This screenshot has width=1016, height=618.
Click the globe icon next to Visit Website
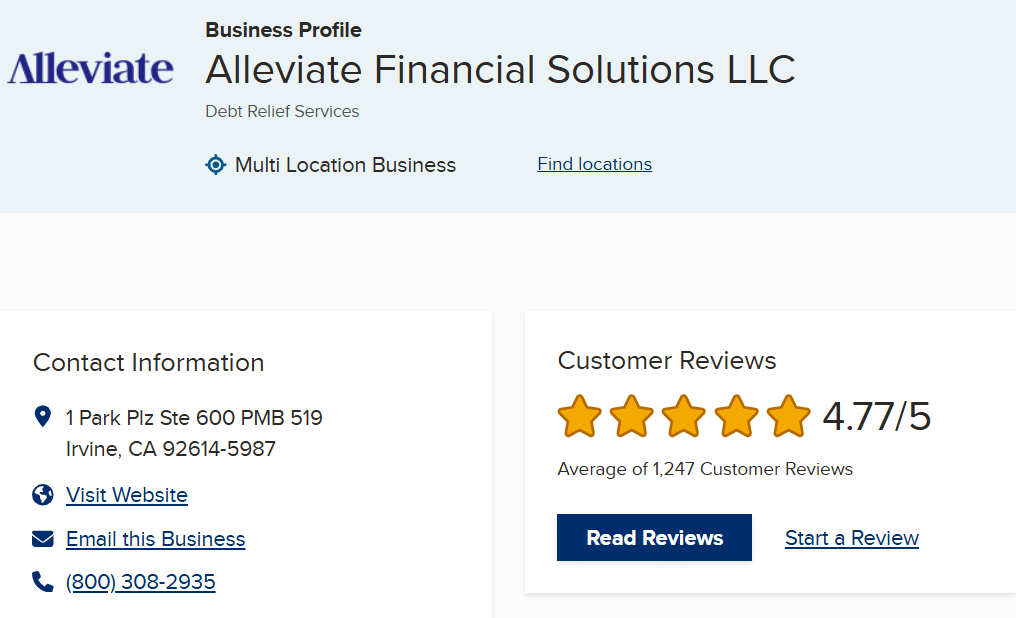pos(41,494)
